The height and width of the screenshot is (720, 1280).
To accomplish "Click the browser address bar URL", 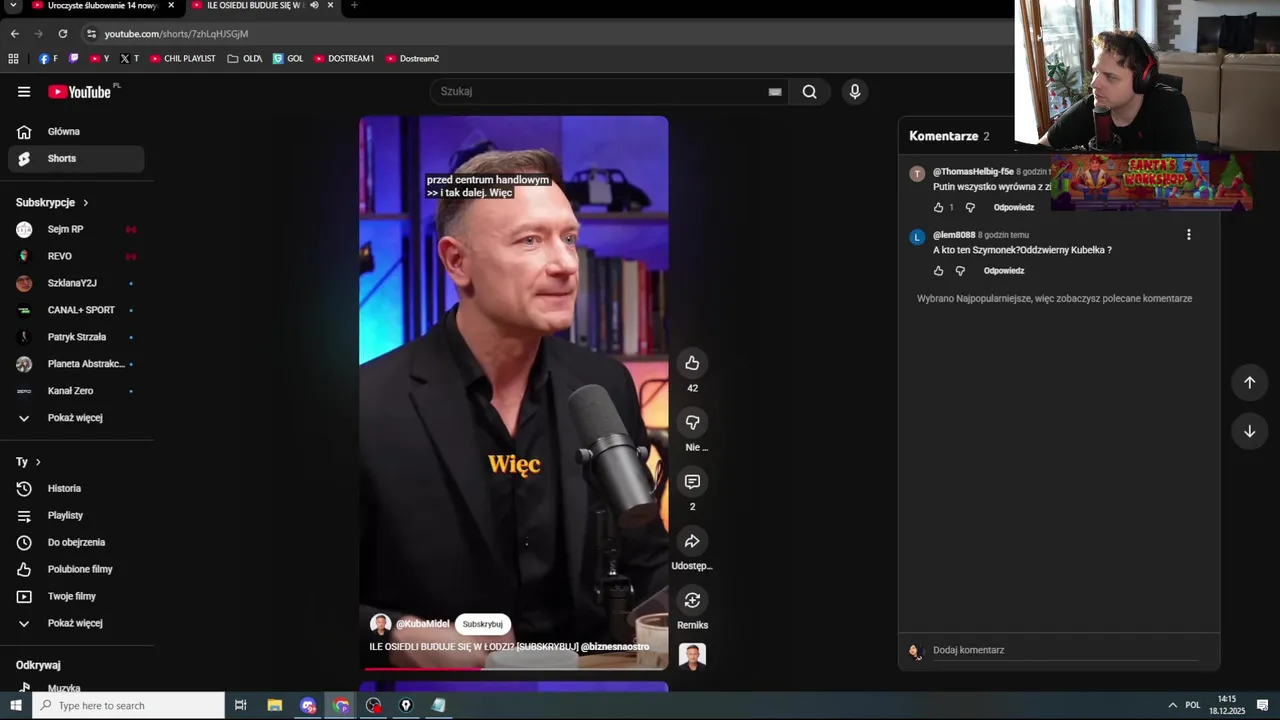I will (x=176, y=34).
